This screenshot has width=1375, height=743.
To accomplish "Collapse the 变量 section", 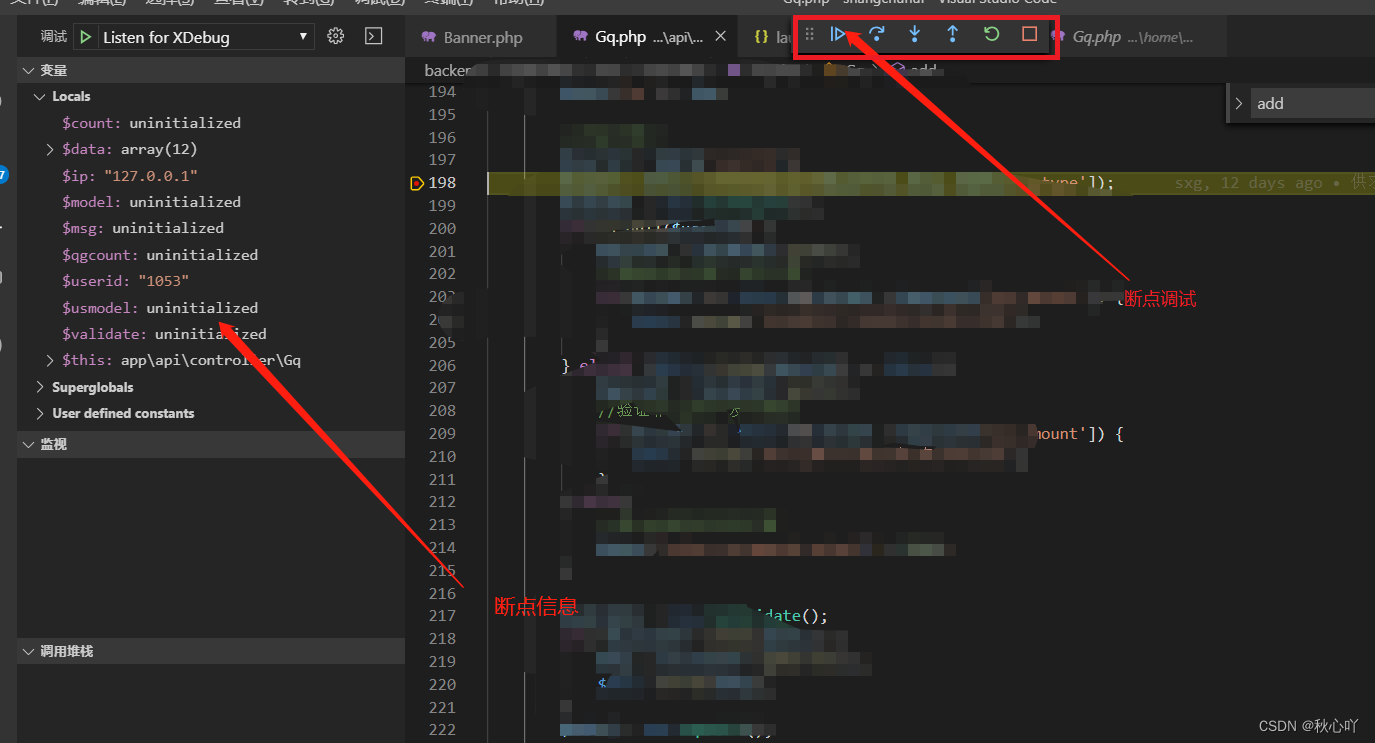I will coord(211,70).
